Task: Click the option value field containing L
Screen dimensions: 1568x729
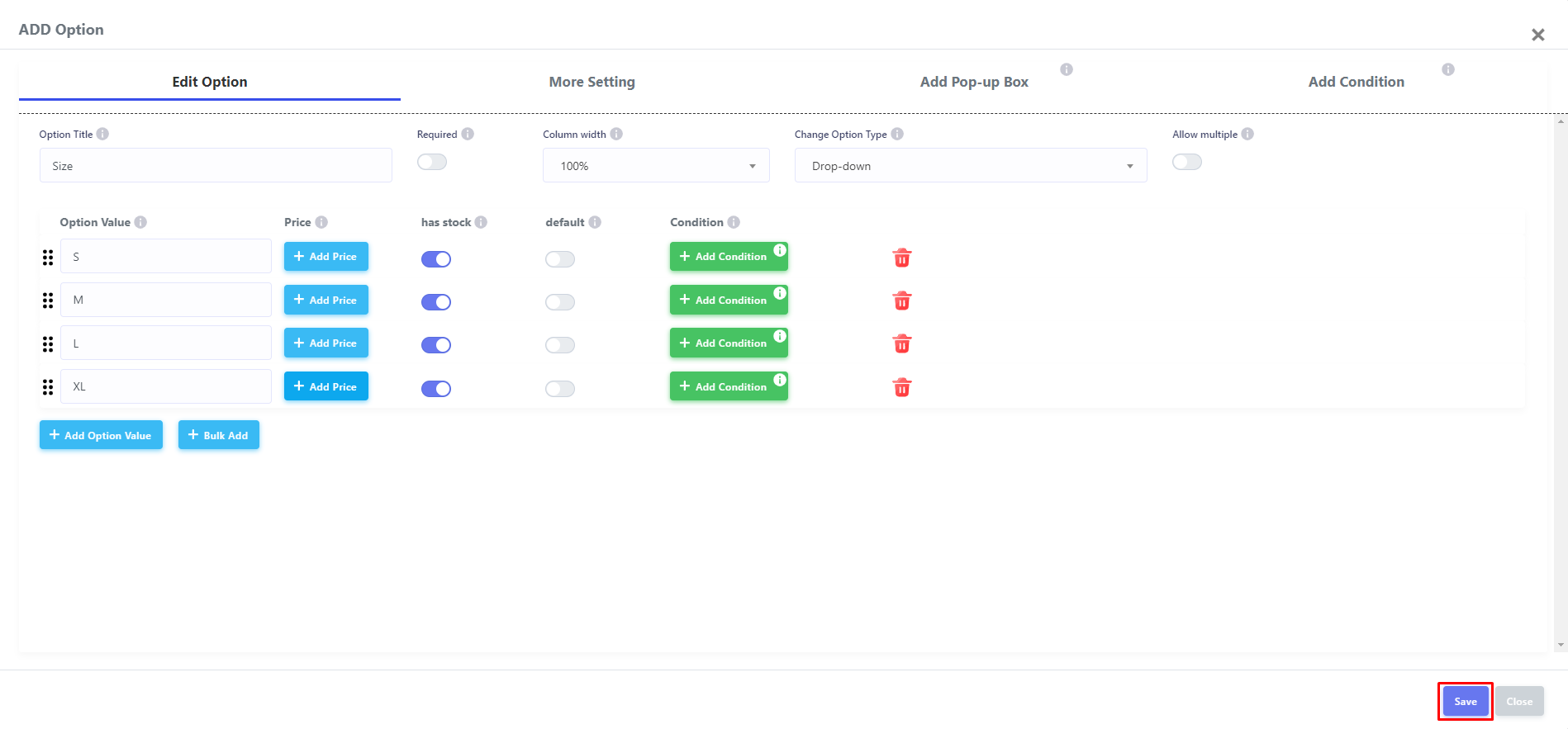Action: [x=166, y=343]
